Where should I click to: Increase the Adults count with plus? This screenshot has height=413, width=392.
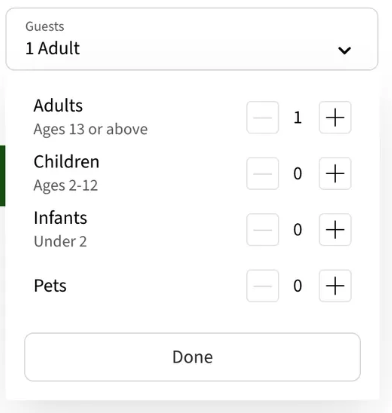click(335, 118)
